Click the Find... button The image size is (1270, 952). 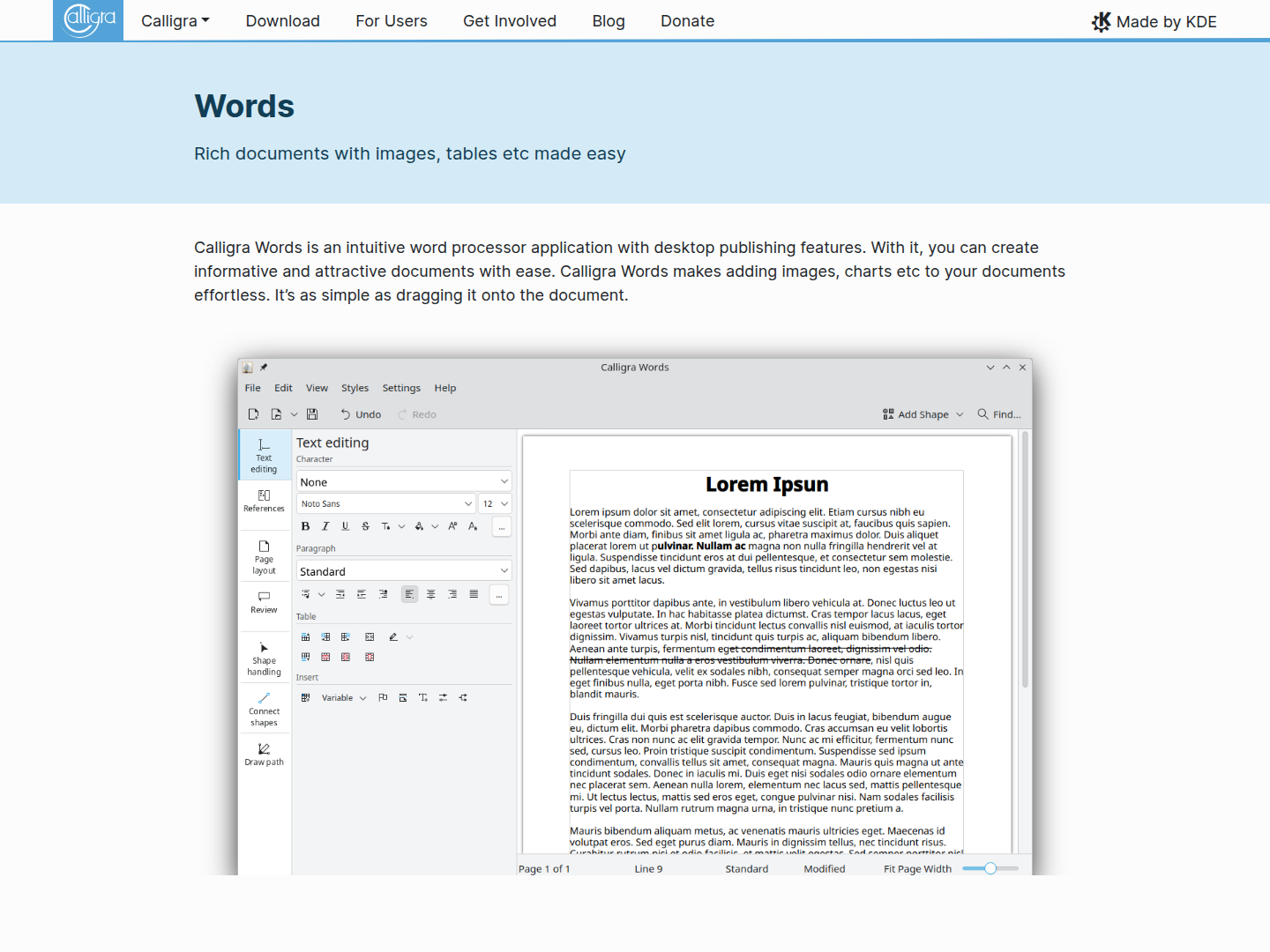tap(999, 414)
